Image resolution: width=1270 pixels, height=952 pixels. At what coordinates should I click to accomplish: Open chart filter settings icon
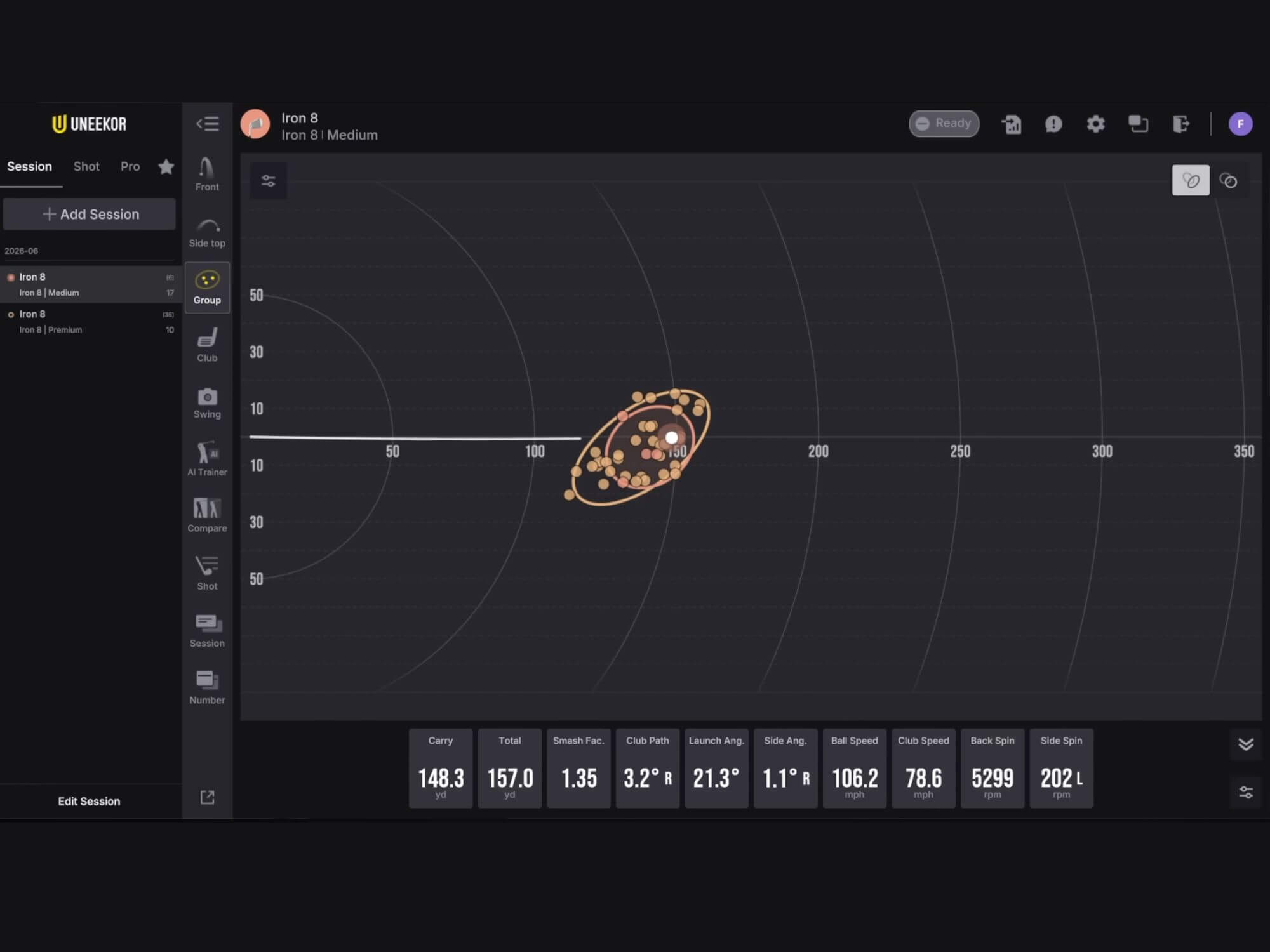[x=268, y=181]
